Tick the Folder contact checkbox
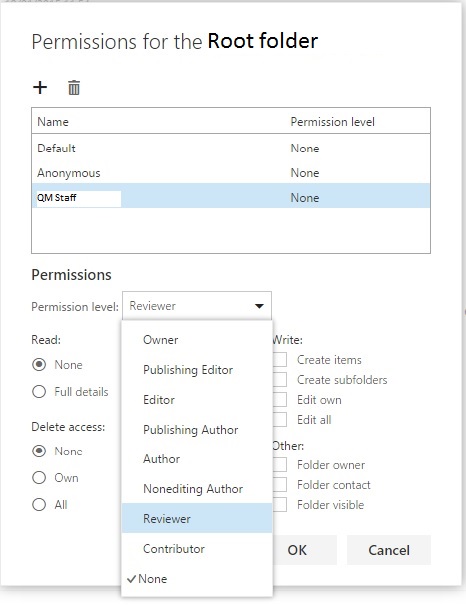The height and width of the screenshot is (605, 466). coord(280,485)
